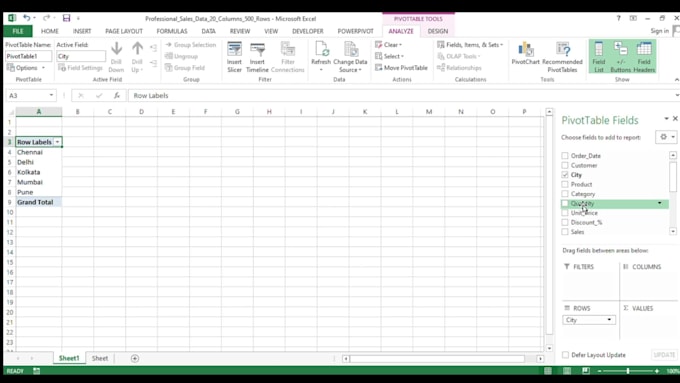Click the Redo icon in title bar
Viewport: 680px width, 383px height.
pyautogui.click(x=46, y=18)
